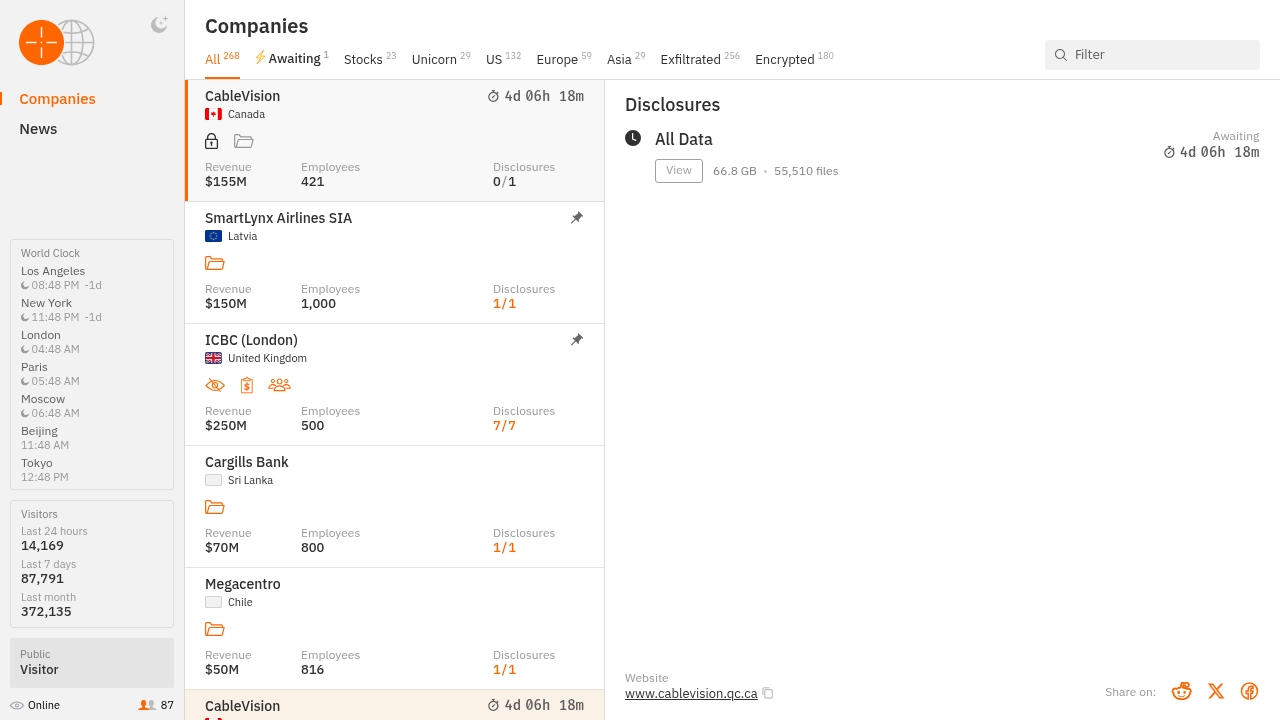Open Cargills Bank entry
This screenshot has width=1280, height=720.
395,507
